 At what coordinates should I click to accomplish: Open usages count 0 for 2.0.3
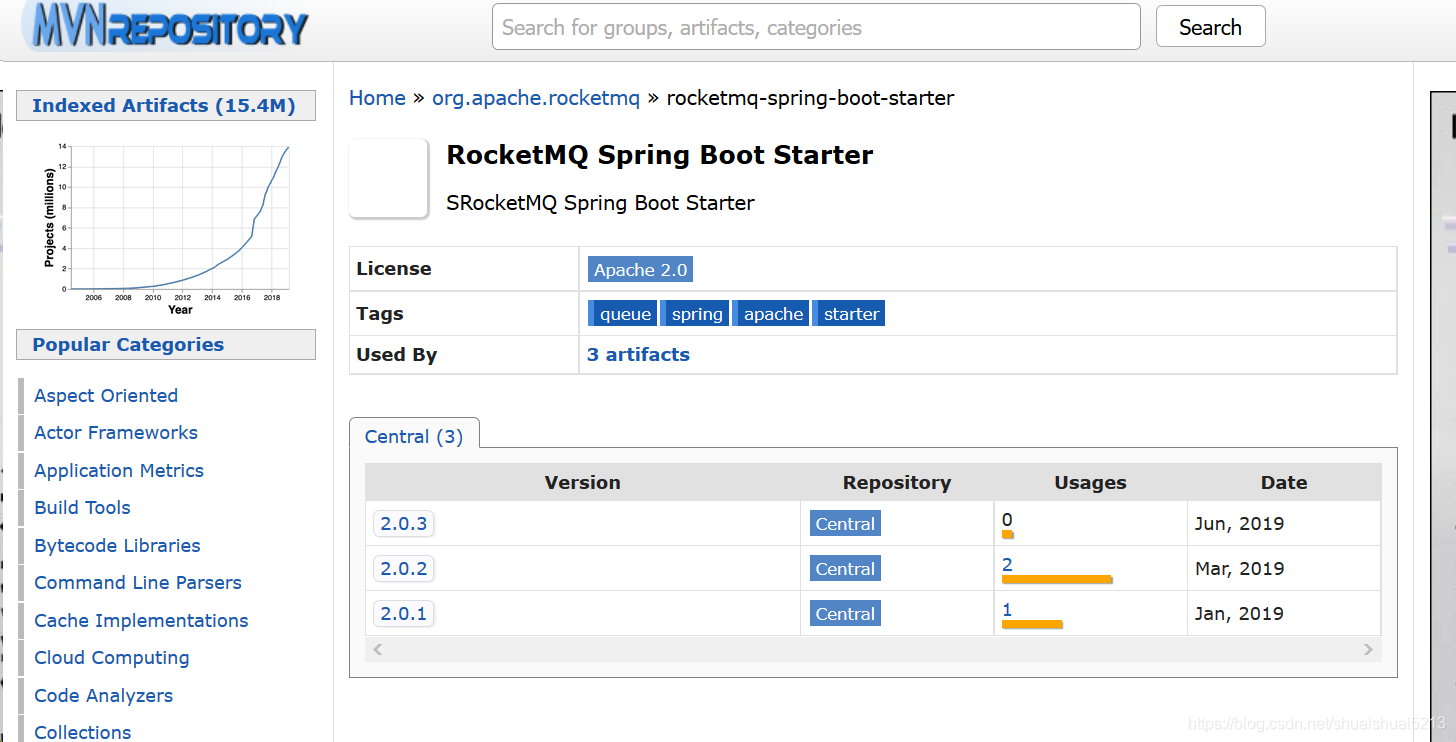click(x=1007, y=519)
